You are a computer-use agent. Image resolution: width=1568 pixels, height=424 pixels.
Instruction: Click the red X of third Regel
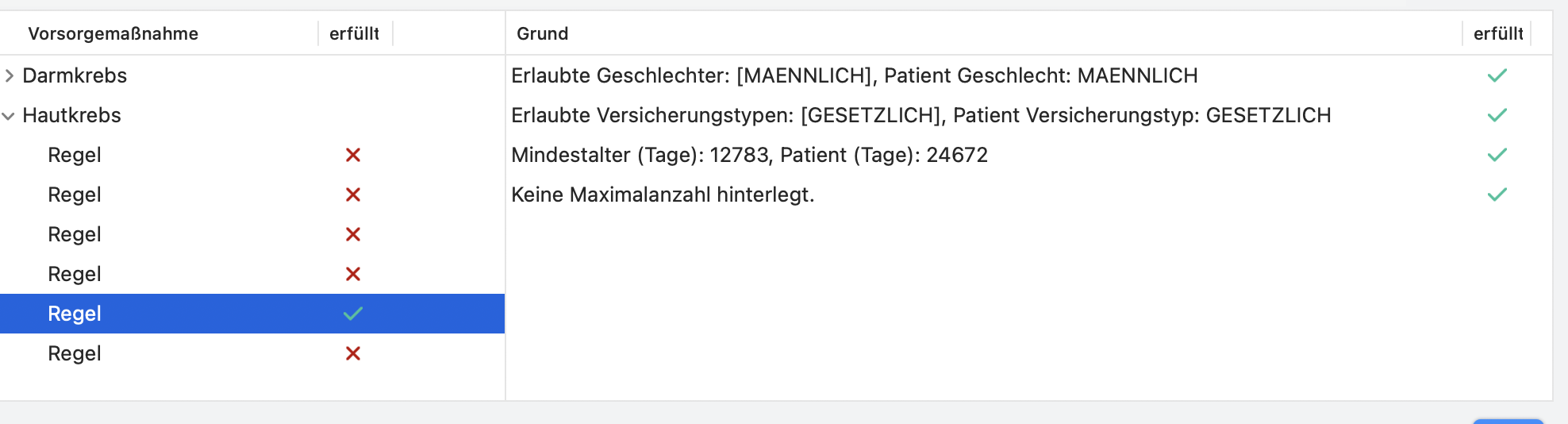click(353, 234)
